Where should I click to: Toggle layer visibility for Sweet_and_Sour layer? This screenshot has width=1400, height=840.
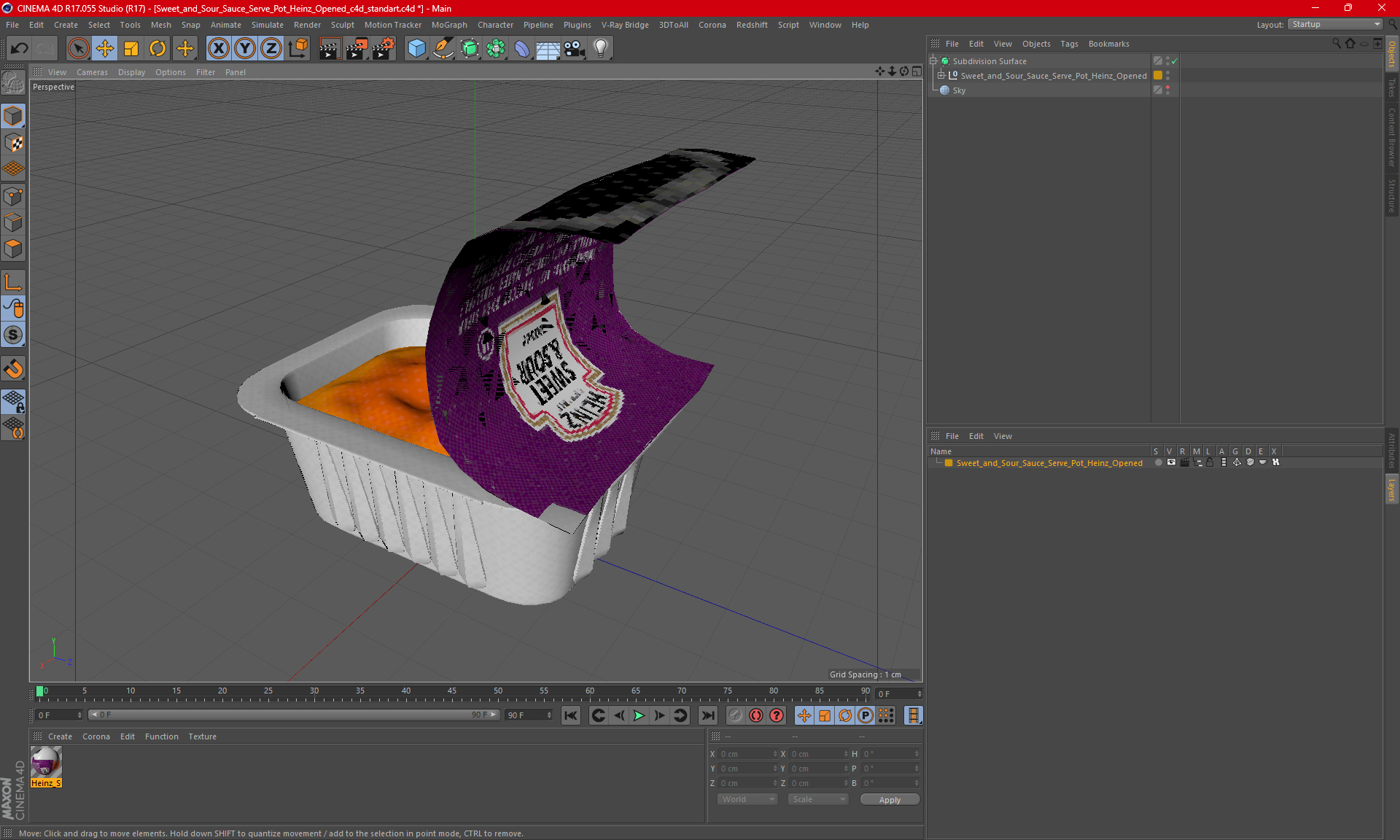[x=1171, y=462]
